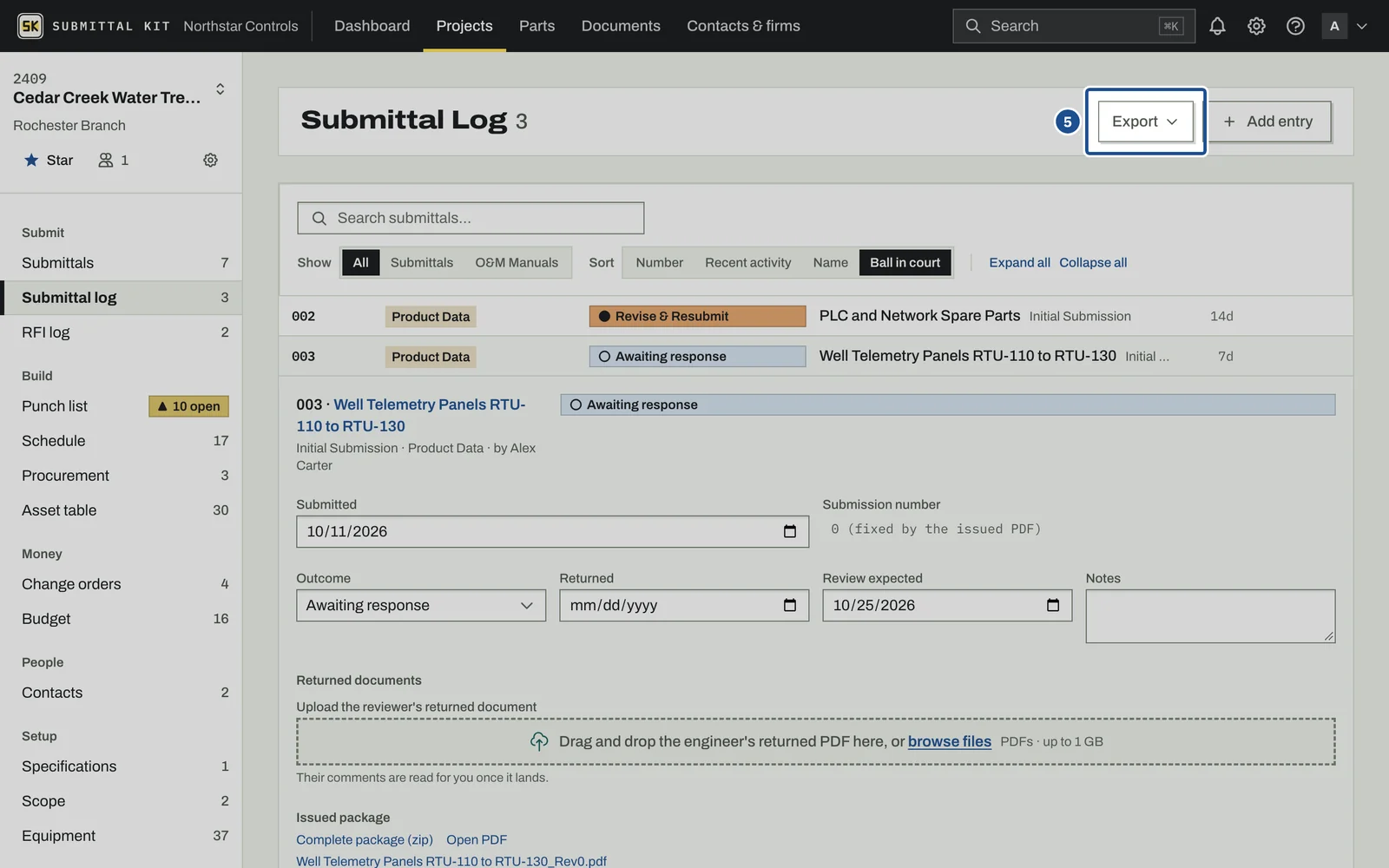Open RFI log in sidebar

coord(122,332)
